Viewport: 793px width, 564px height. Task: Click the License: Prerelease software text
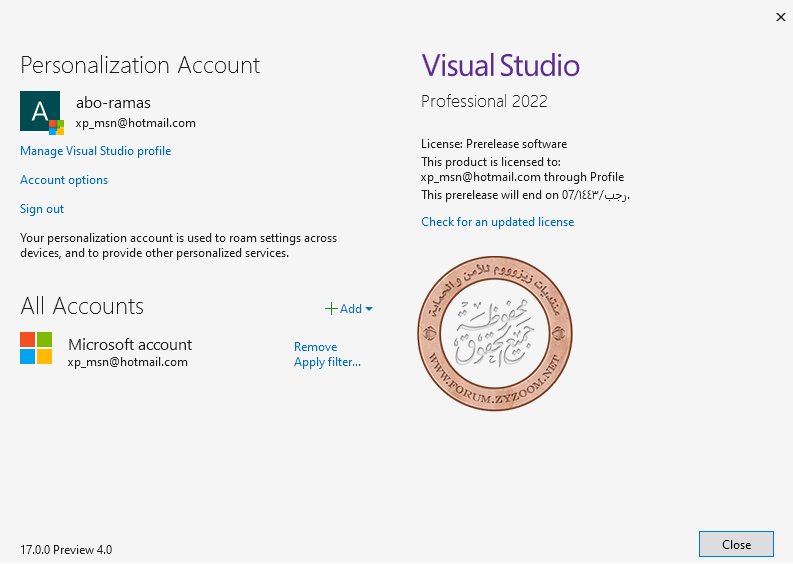(x=494, y=144)
